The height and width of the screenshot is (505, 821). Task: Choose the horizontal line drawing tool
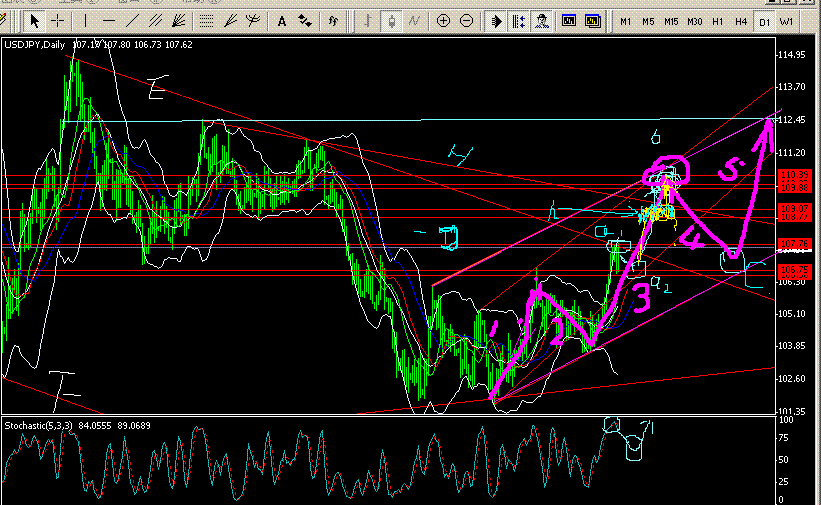tap(109, 20)
